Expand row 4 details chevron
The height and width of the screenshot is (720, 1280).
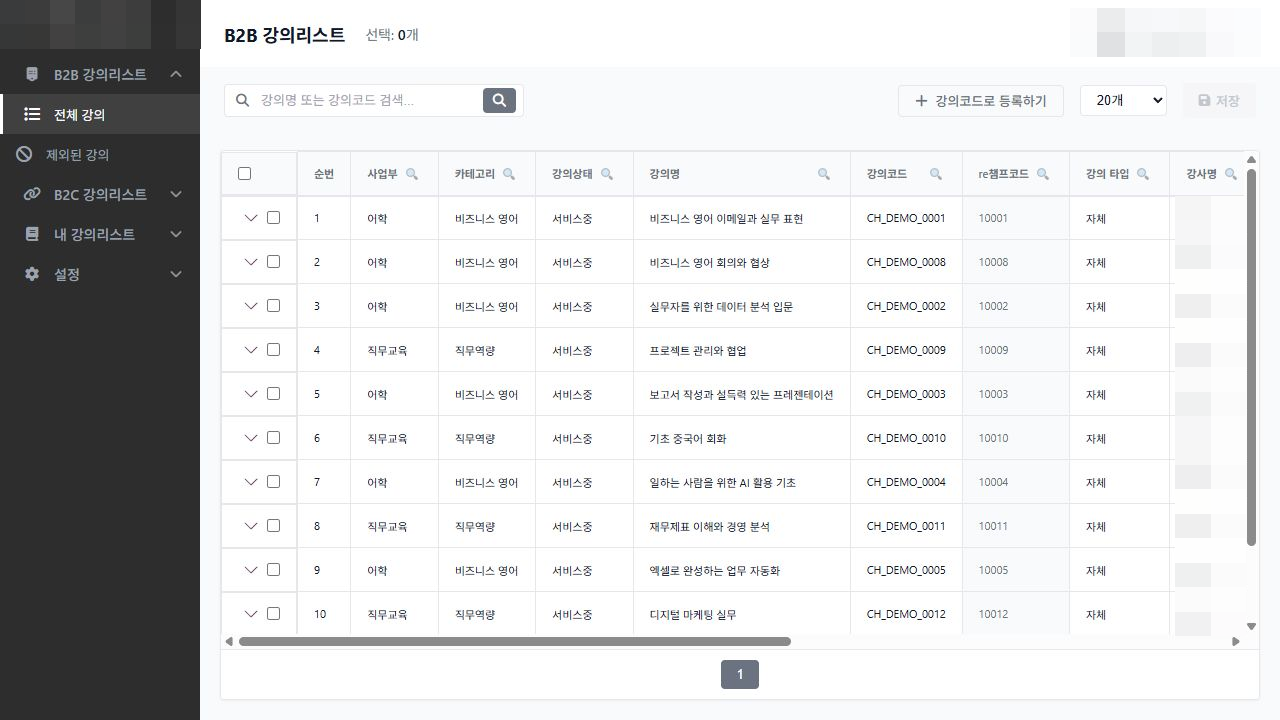coord(251,350)
